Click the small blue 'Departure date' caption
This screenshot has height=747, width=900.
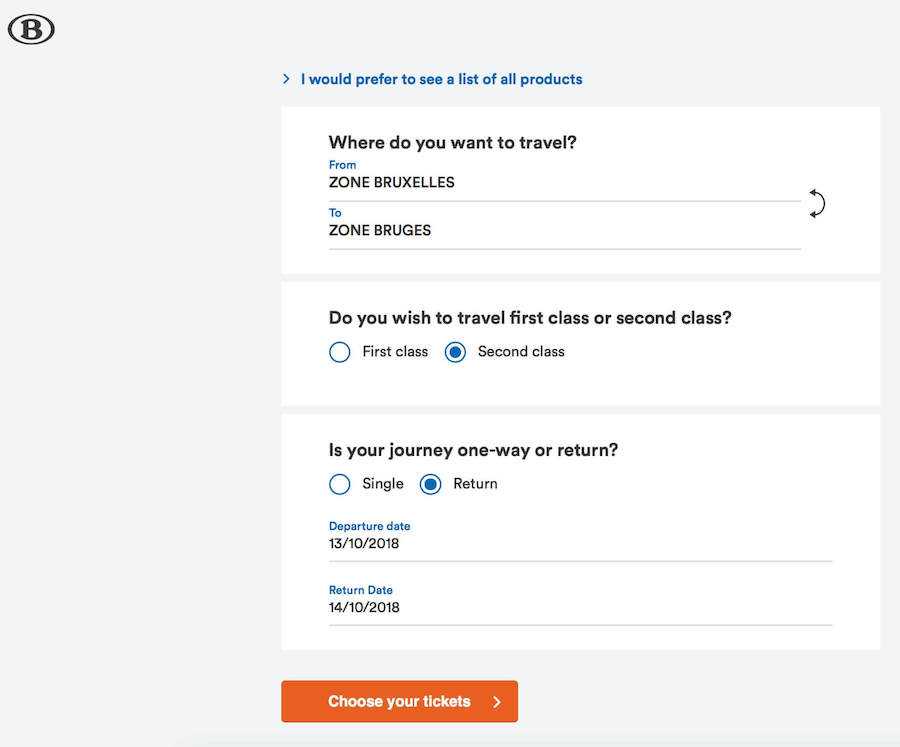369,526
